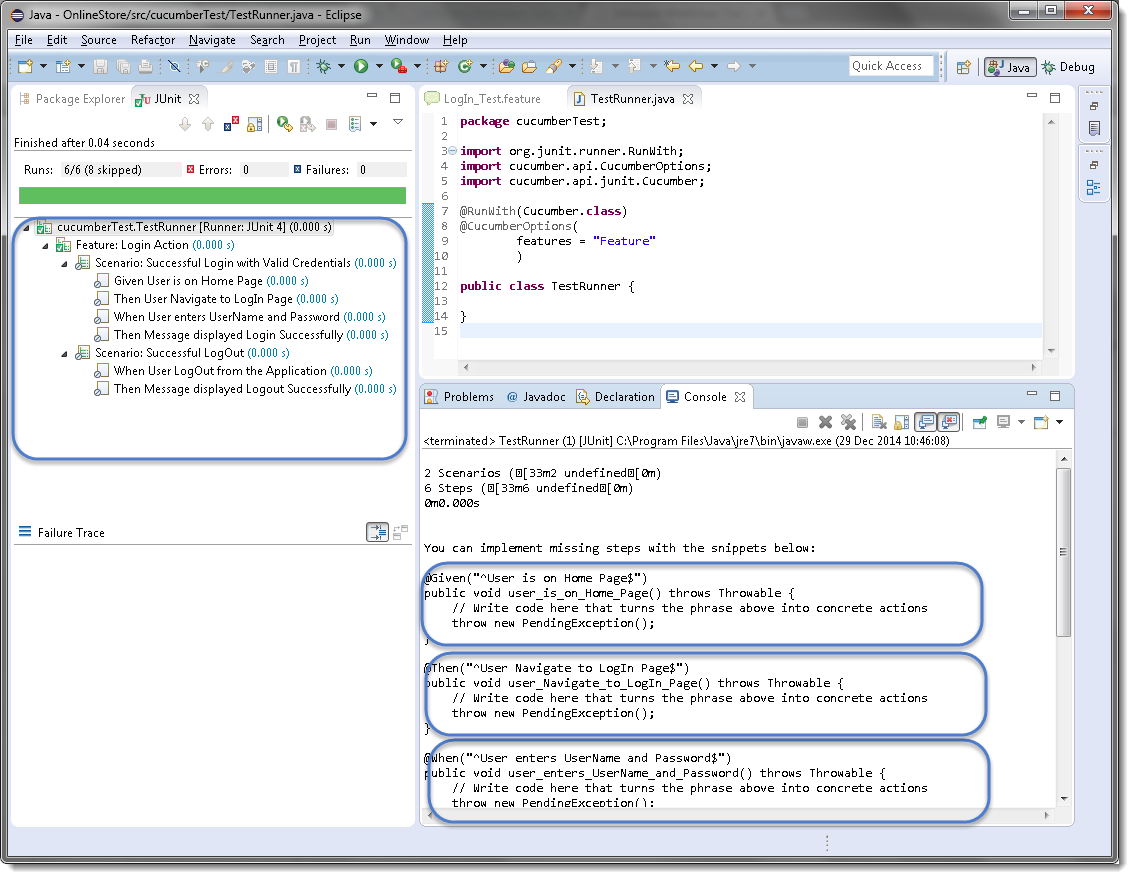Start debugging with the green bug icon
1134x879 pixels.
(324, 67)
